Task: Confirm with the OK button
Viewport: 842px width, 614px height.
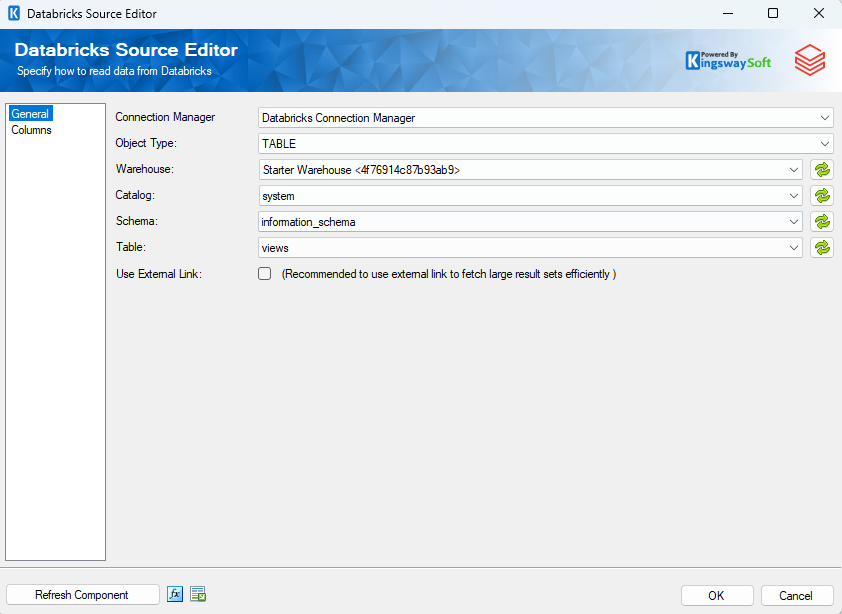Action: [x=717, y=595]
